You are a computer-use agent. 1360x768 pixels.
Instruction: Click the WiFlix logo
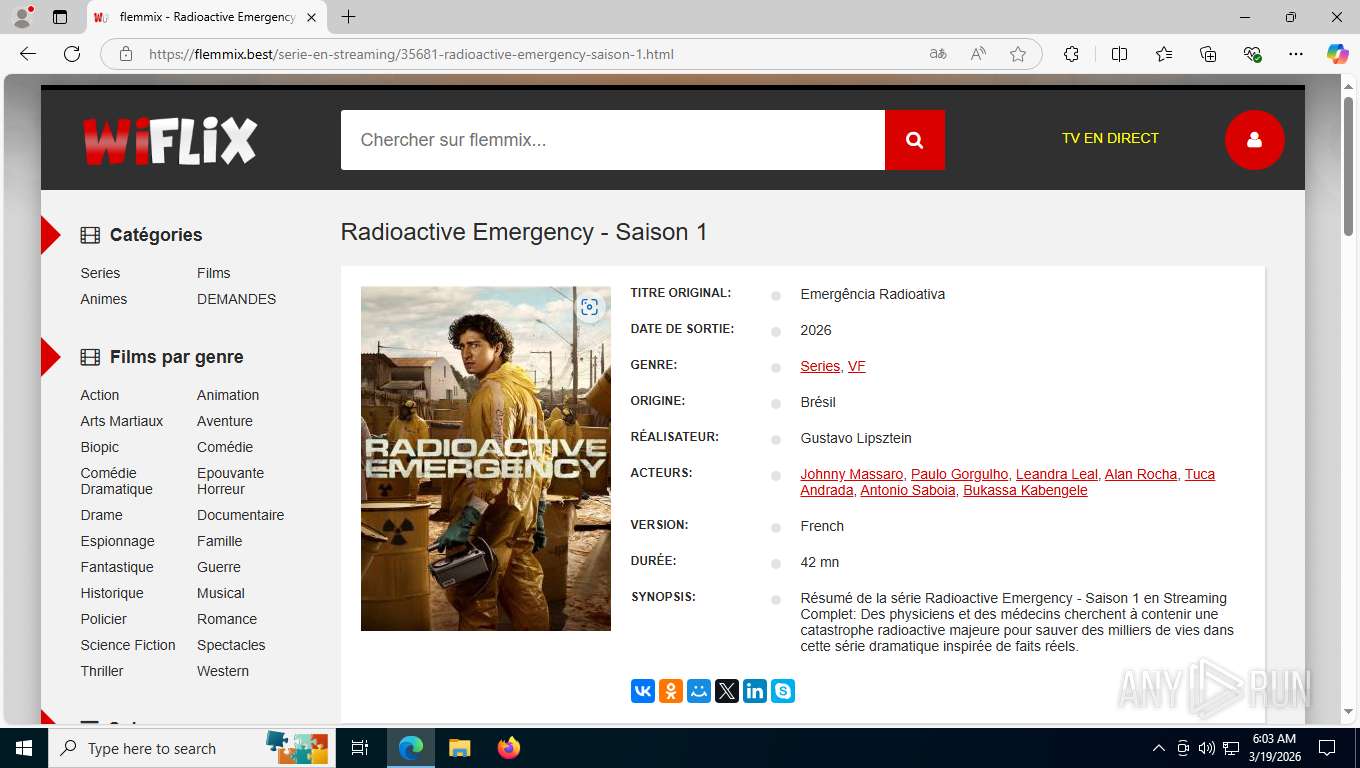(170, 141)
